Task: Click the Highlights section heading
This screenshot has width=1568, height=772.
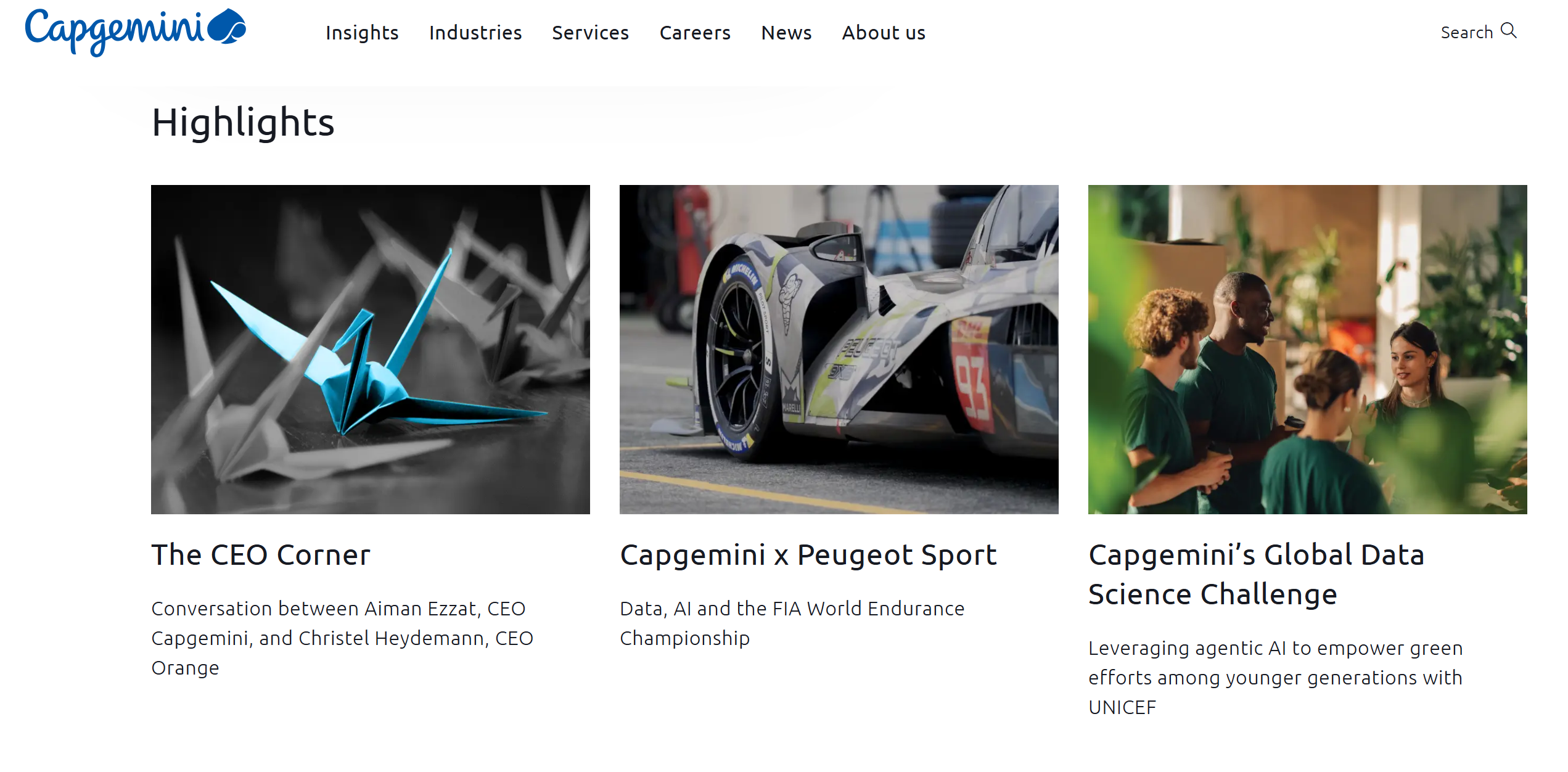Action: click(243, 123)
